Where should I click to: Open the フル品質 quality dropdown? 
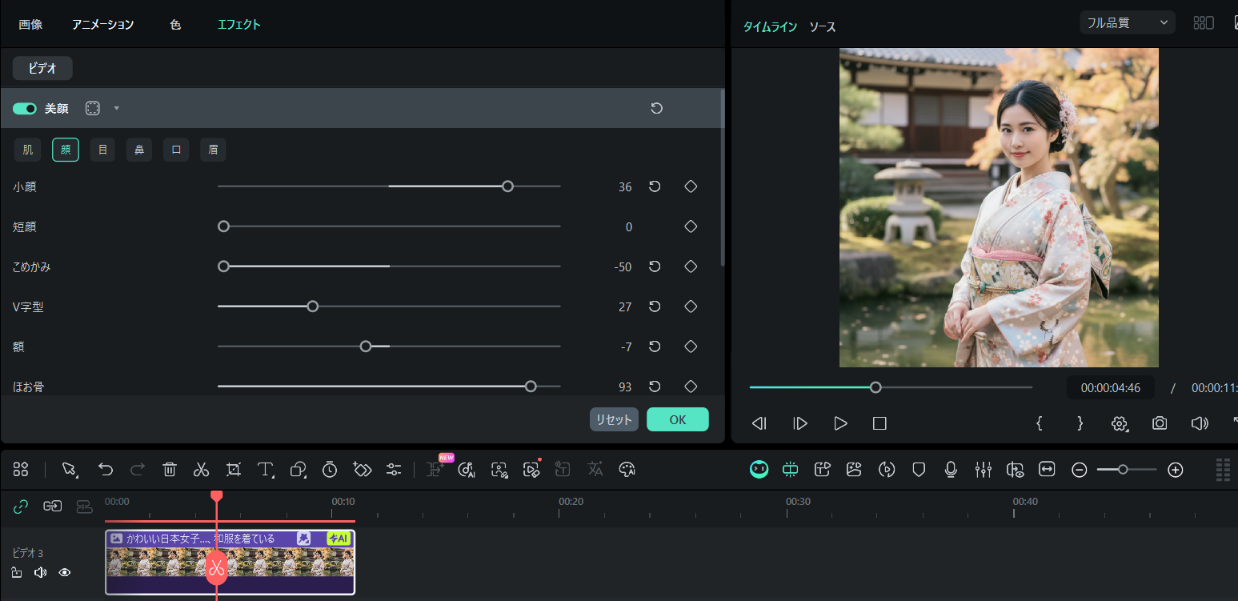pos(1127,22)
